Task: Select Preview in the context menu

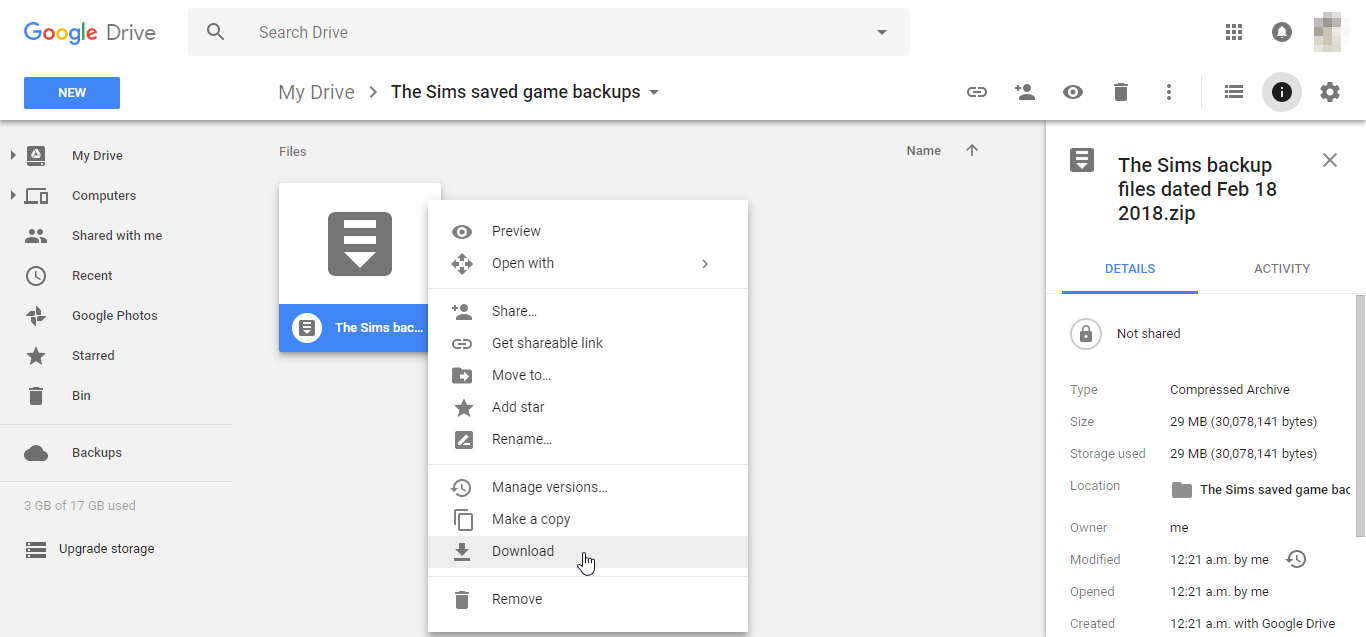Action: [x=587, y=231]
